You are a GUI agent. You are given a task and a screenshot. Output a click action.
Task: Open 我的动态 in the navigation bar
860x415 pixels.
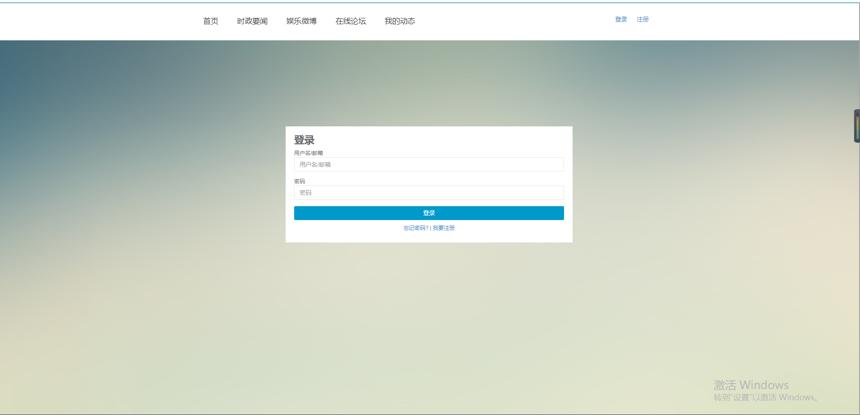click(x=400, y=21)
